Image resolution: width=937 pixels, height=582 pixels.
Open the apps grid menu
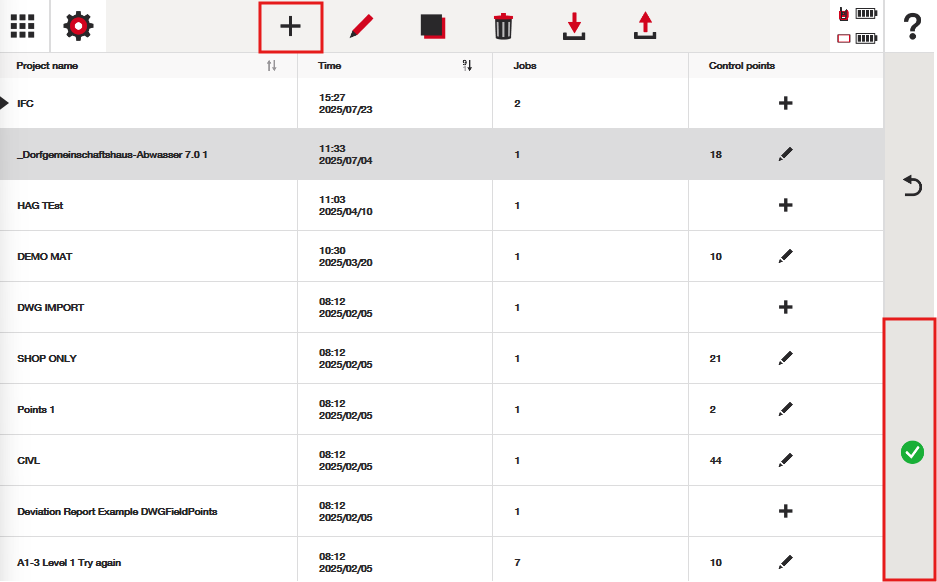pyautogui.click(x=22, y=26)
